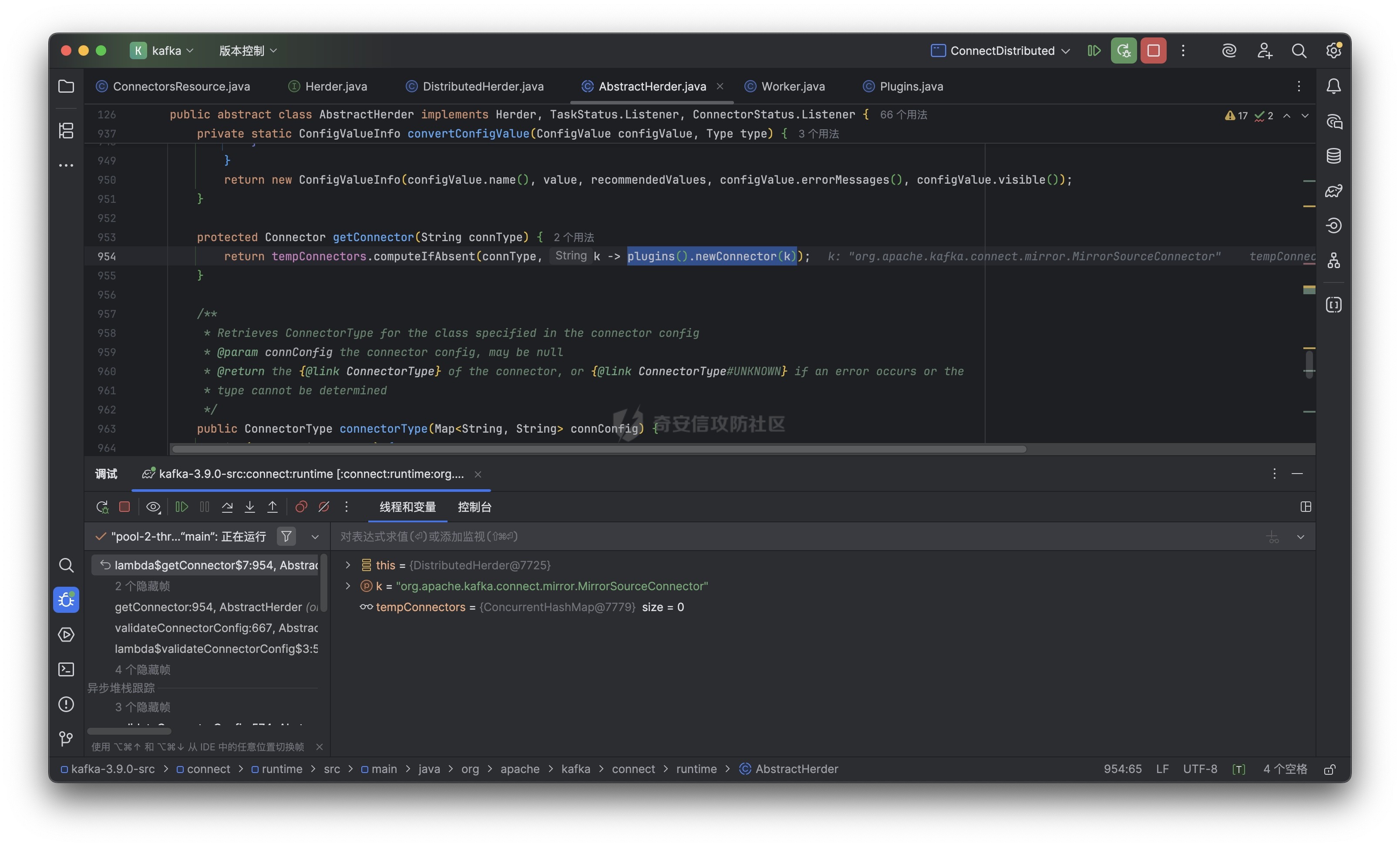Screen dimensions: 1400x847
Task: Open the Database tool window icon
Action: 1333,156
